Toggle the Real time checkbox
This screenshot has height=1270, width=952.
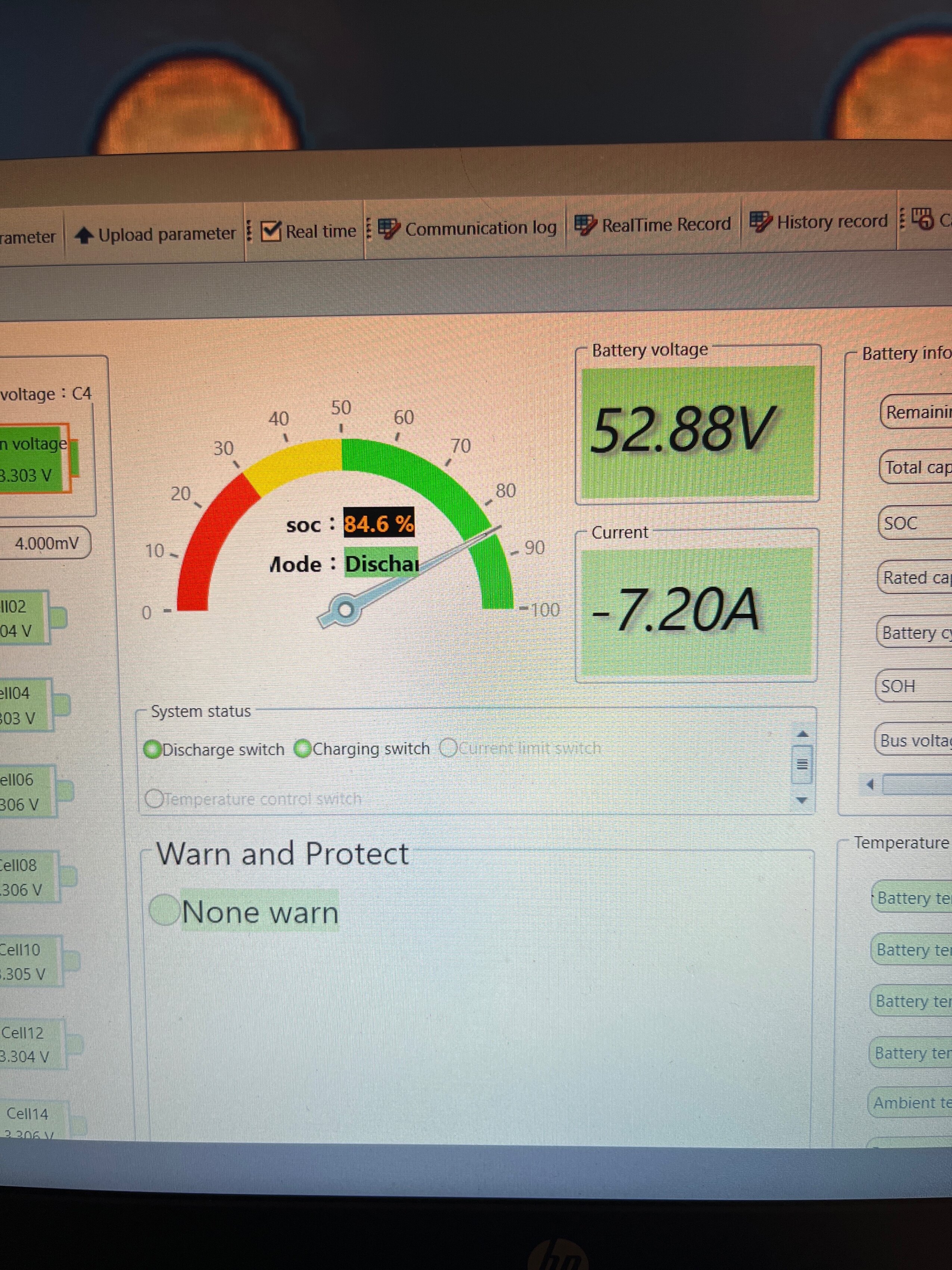[x=270, y=231]
